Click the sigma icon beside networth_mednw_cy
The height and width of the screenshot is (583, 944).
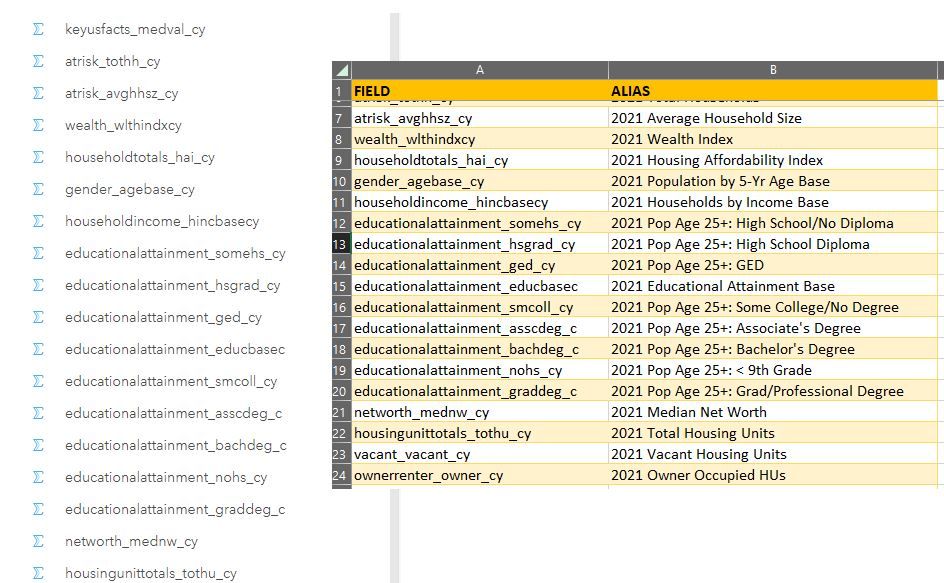point(37,542)
